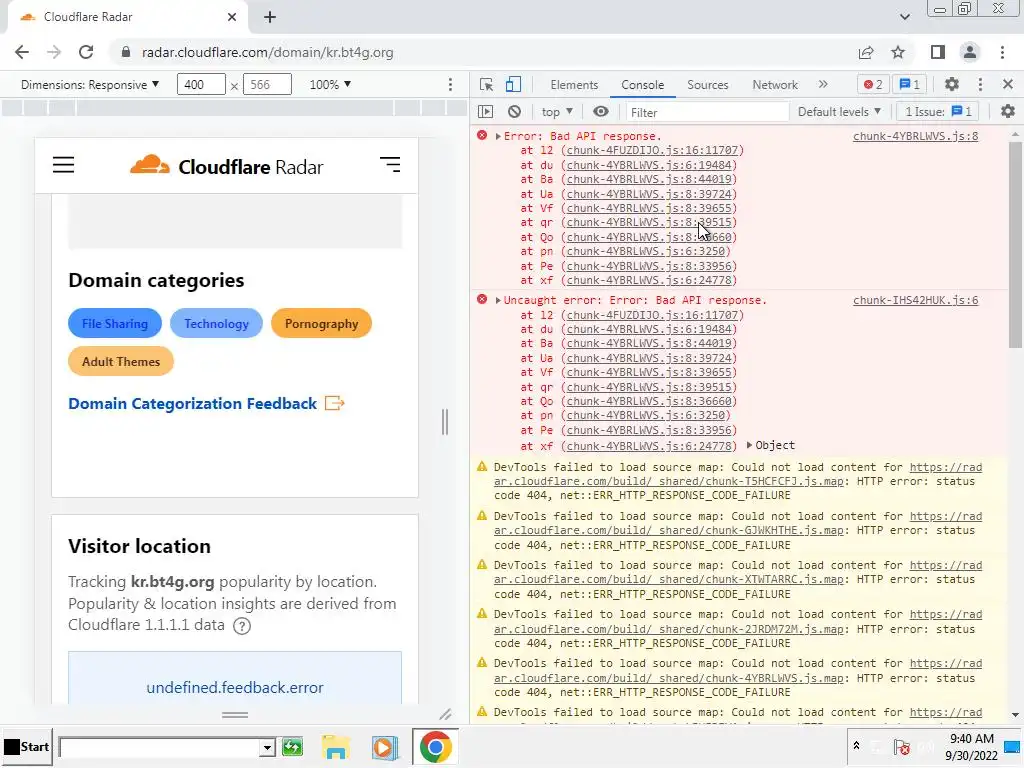Open the Default levels dropdown
The width and height of the screenshot is (1024, 768).
pyautogui.click(x=839, y=112)
